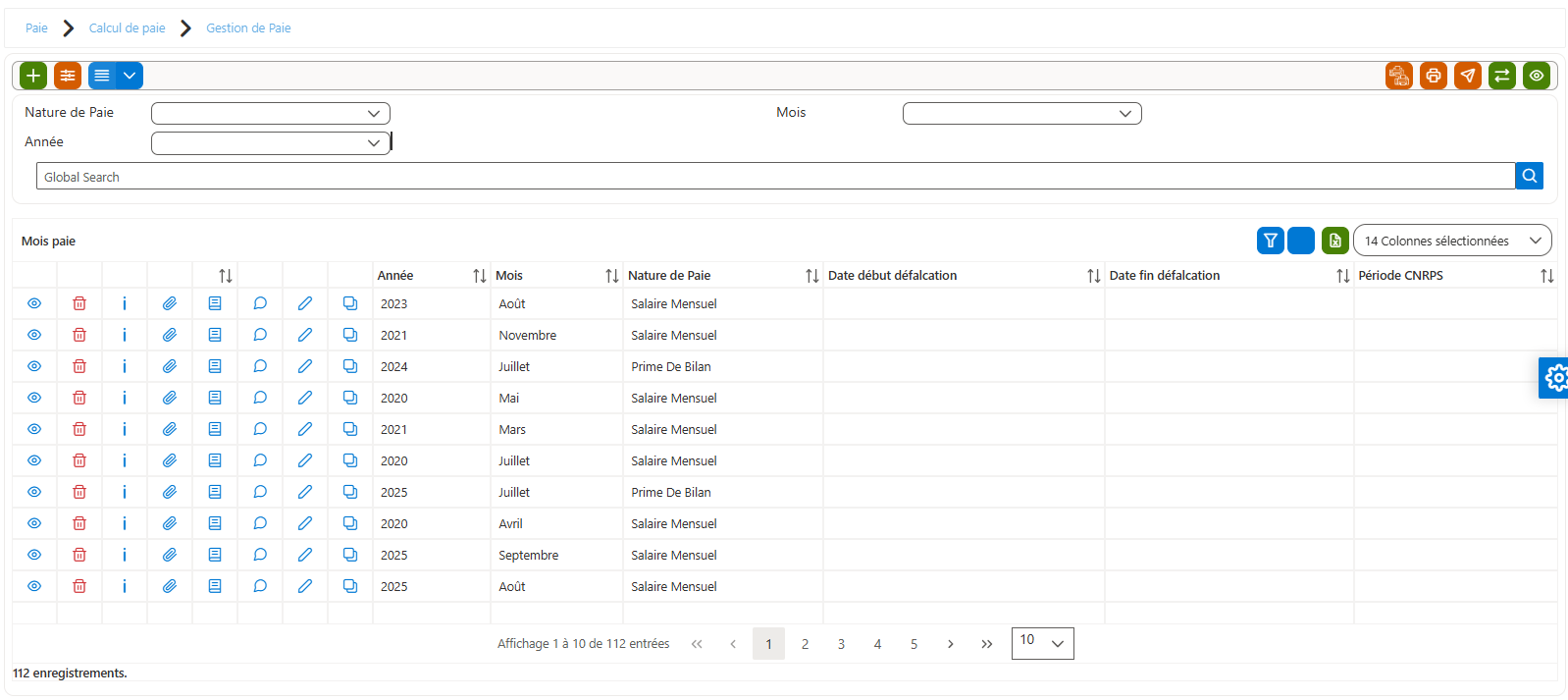
Task: Click the blank blue button beside filter
Action: pyautogui.click(x=1301, y=241)
